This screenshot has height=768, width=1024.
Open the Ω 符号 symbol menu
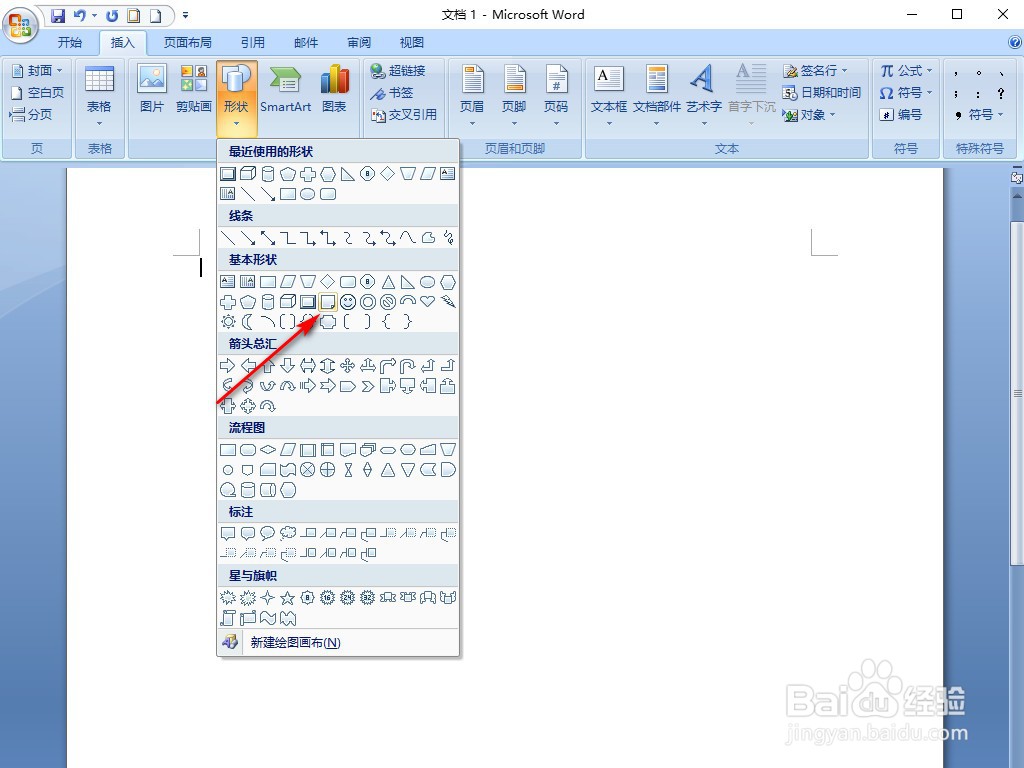(906, 93)
